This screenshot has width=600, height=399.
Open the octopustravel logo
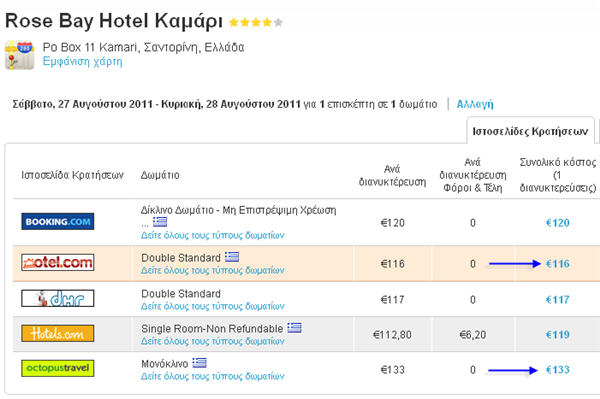(x=58, y=368)
